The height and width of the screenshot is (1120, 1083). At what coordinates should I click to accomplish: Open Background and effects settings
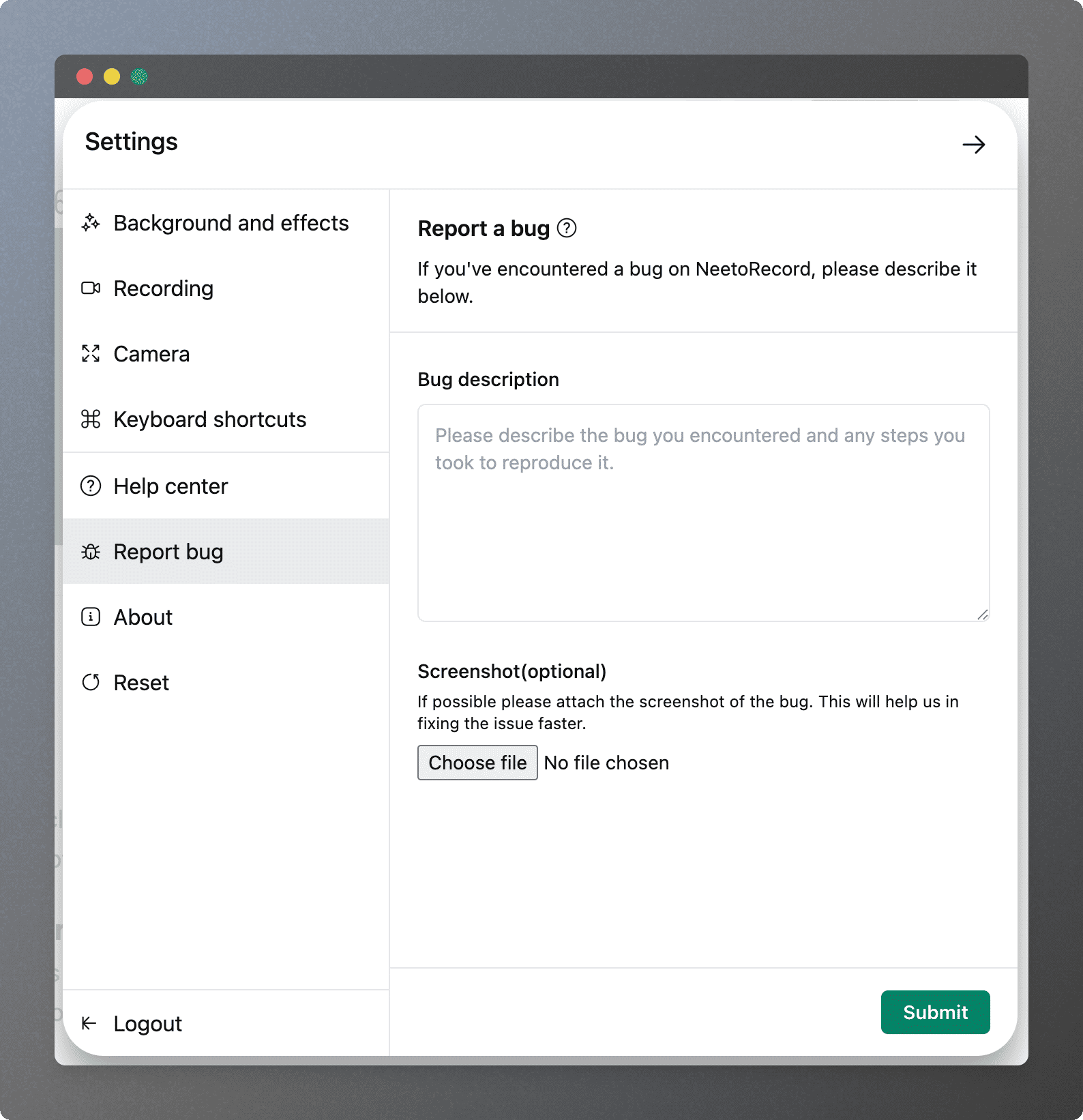tap(231, 223)
